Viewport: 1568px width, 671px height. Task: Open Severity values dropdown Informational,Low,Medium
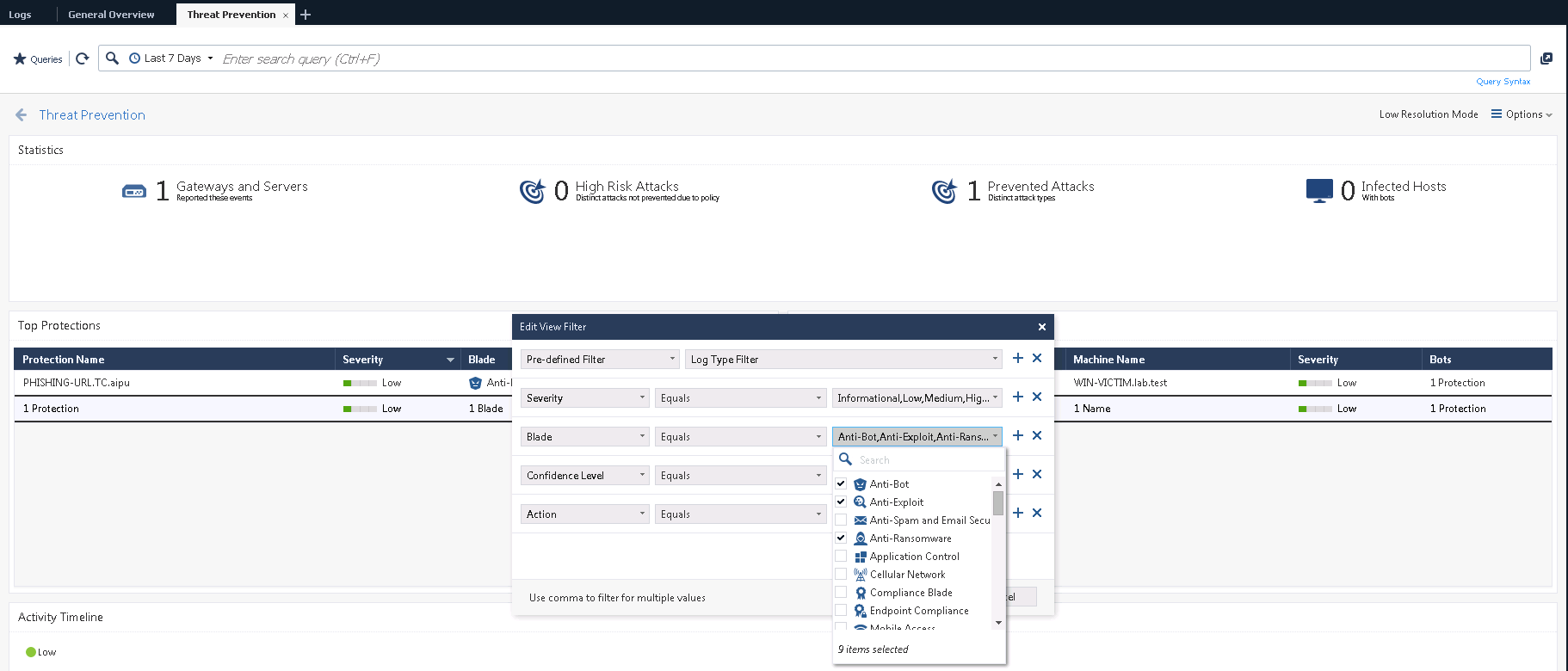pyautogui.click(x=917, y=398)
